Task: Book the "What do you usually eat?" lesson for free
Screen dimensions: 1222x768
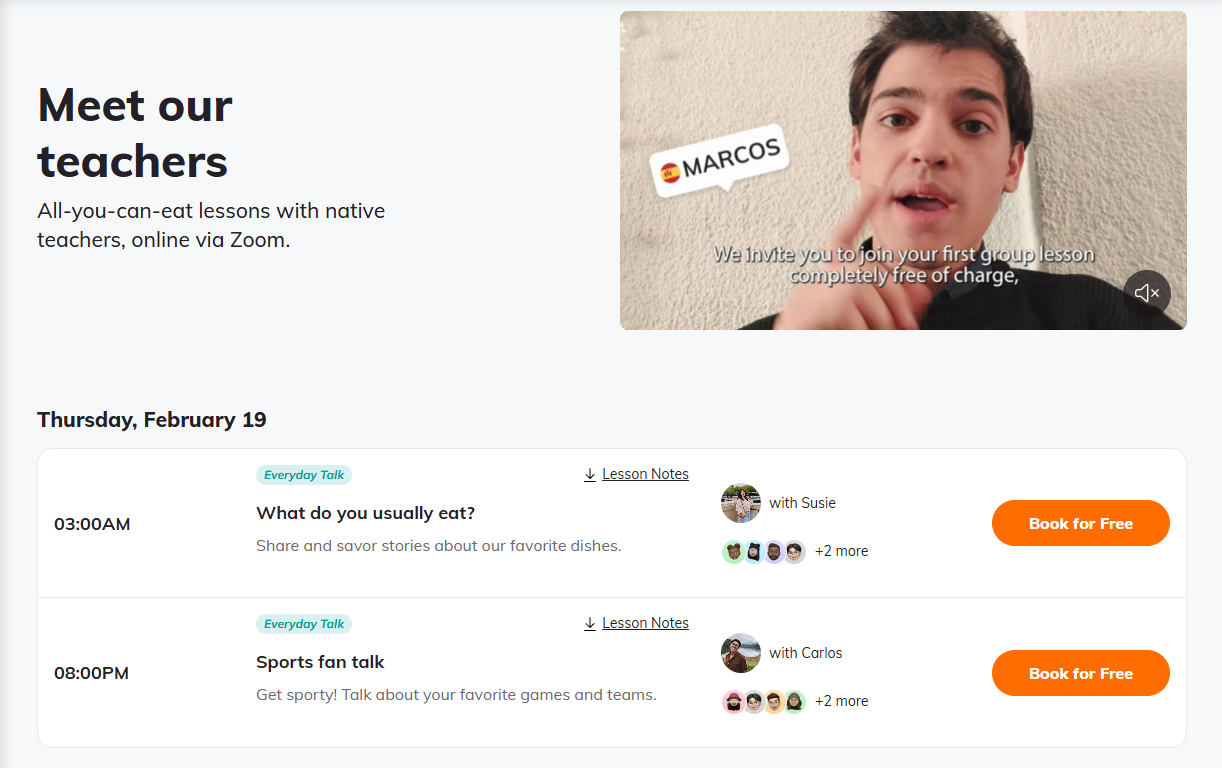Action: click(x=1080, y=523)
